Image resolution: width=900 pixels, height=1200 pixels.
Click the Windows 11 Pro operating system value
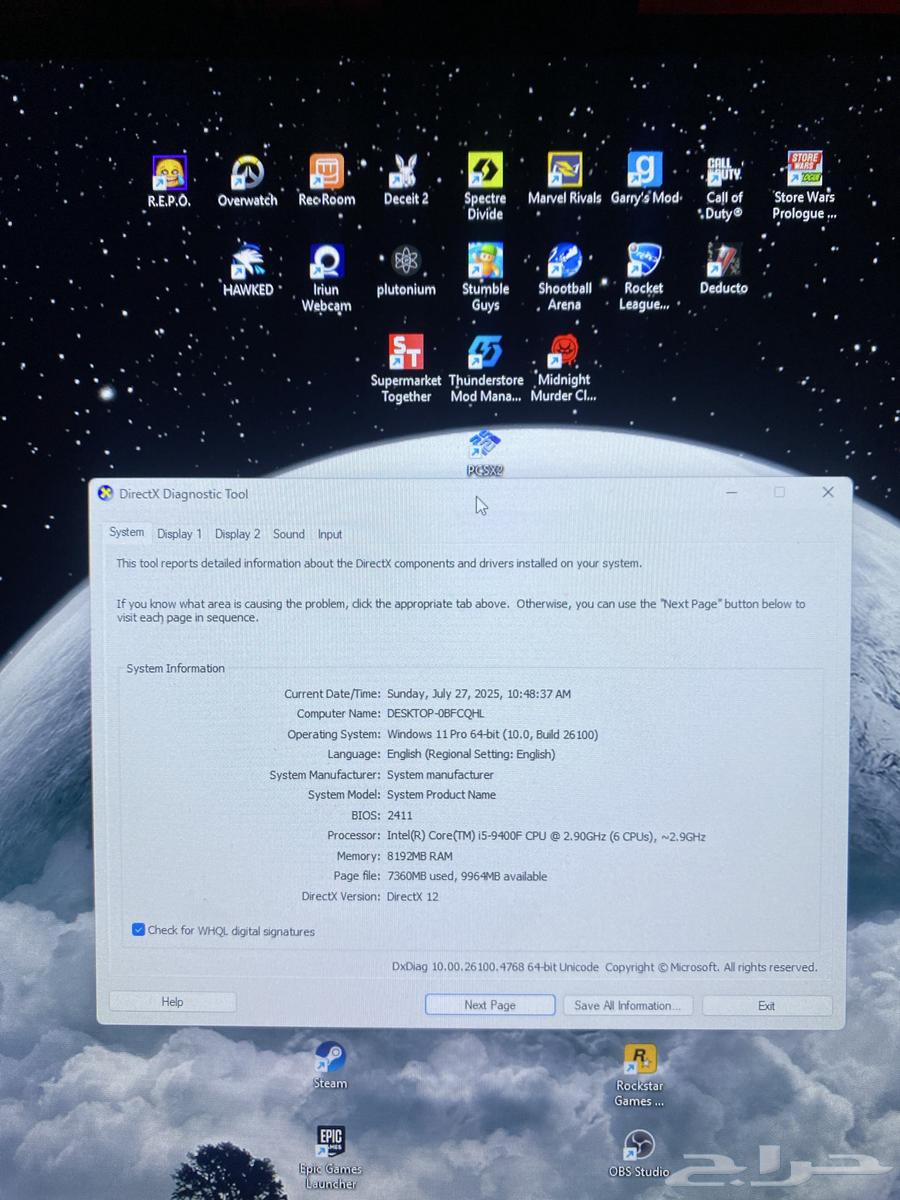pos(492,734)
